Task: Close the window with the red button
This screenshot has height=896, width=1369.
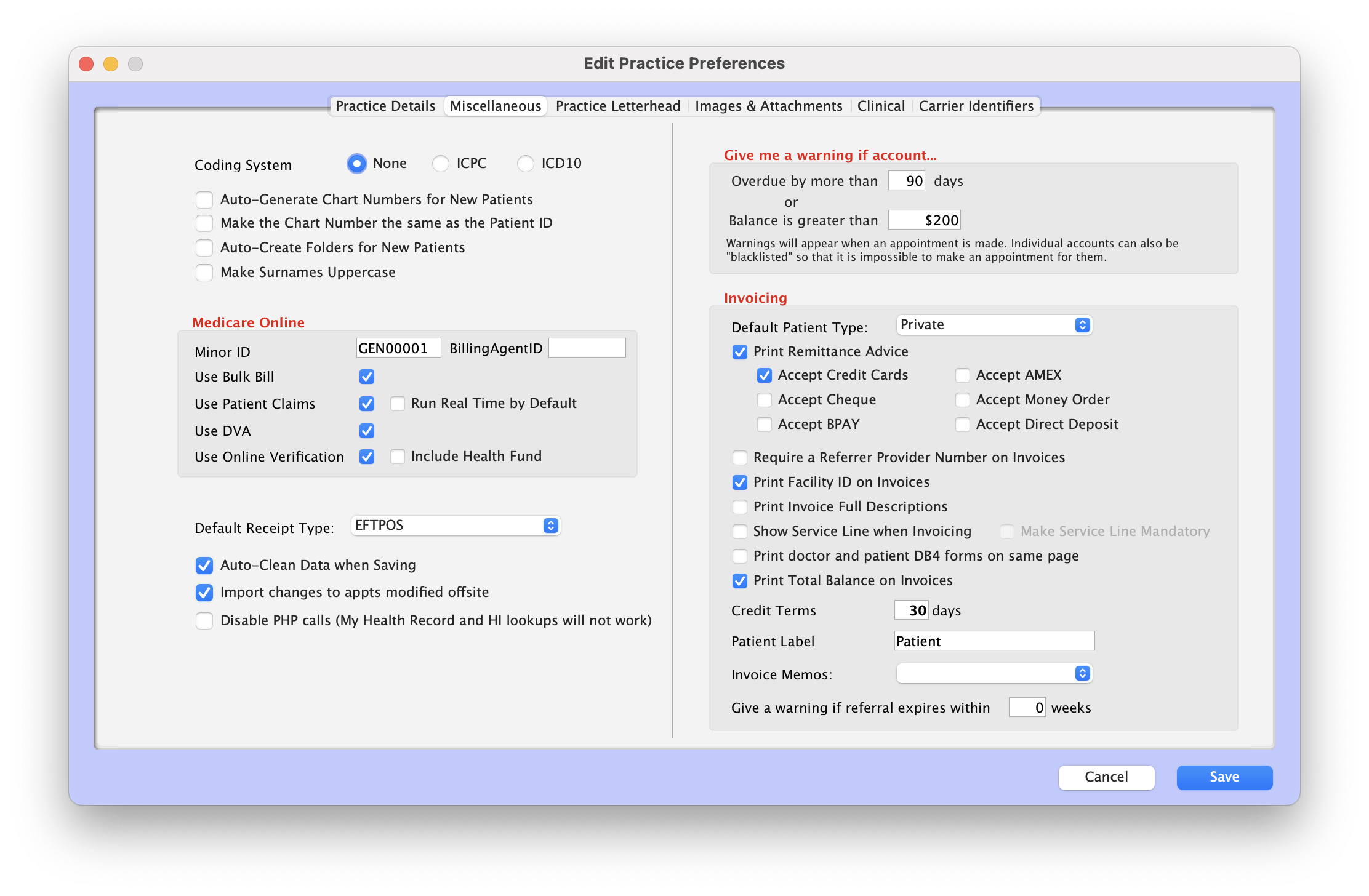Action: (86, 64)
